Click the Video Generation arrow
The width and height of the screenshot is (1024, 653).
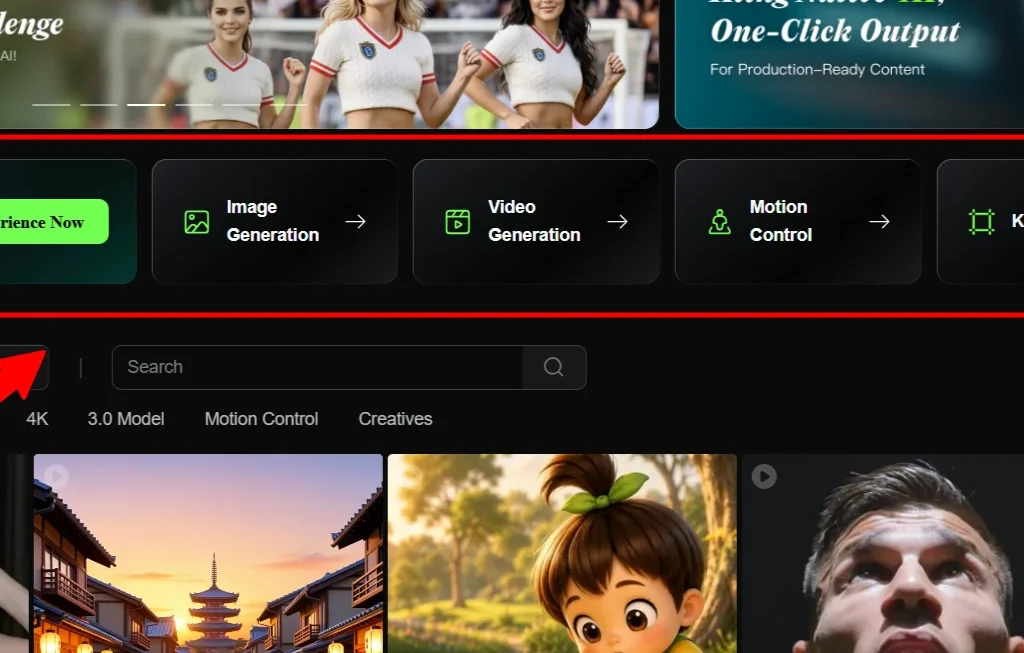coord(617,222)
